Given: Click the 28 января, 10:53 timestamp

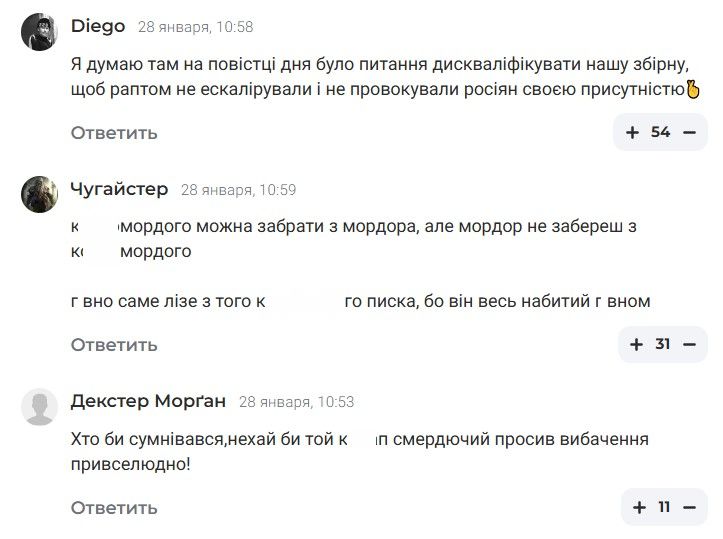Looking at the screenshot, I should (297, 402).
